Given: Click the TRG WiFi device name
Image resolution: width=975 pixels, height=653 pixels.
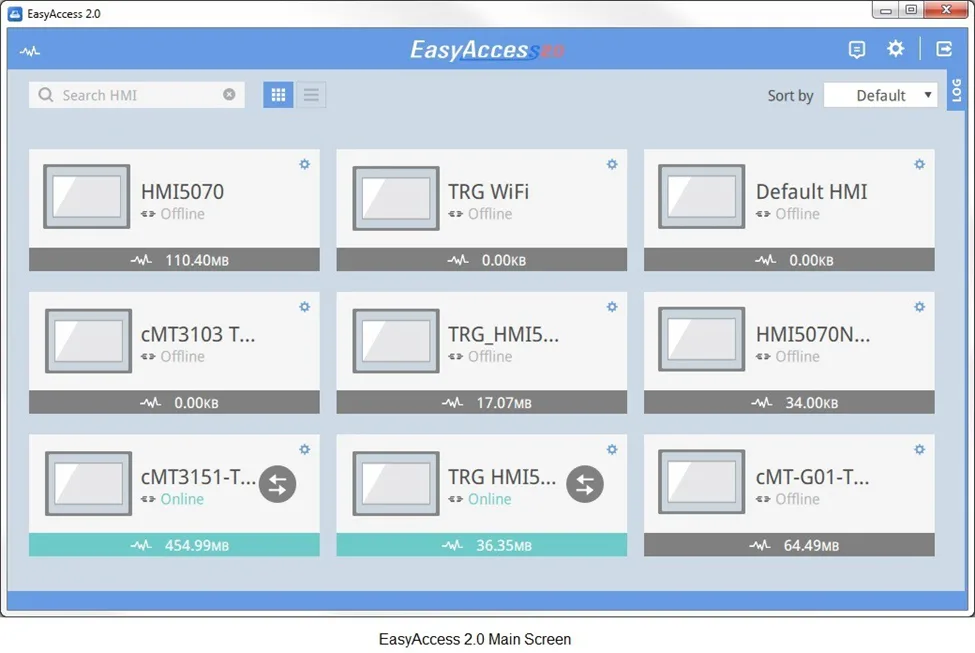Looking at the screenshot, I should point(489,192).
